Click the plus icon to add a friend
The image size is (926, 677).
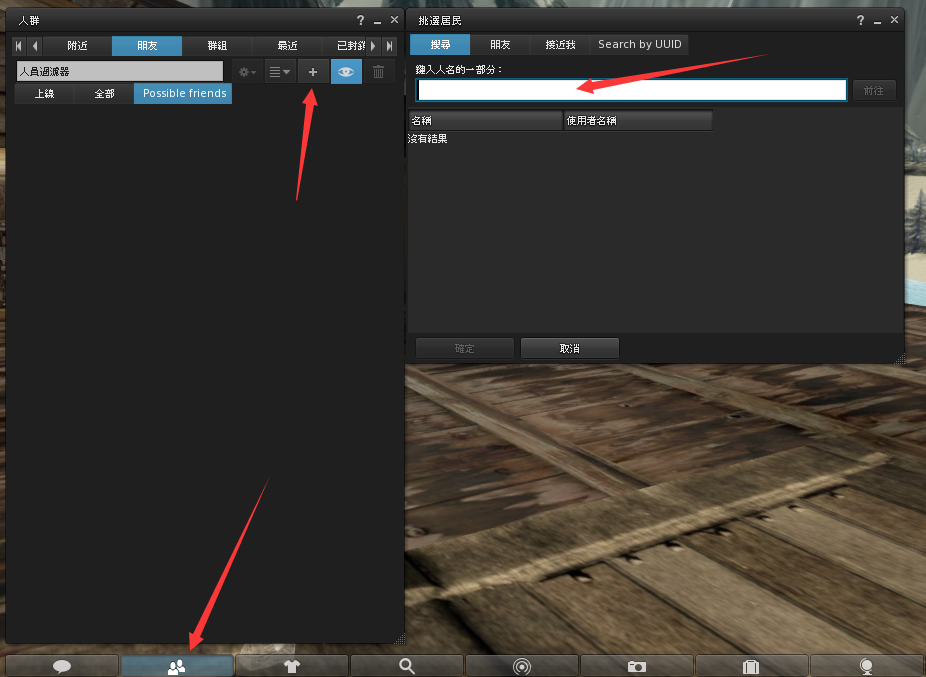click(x=313, y=72)
